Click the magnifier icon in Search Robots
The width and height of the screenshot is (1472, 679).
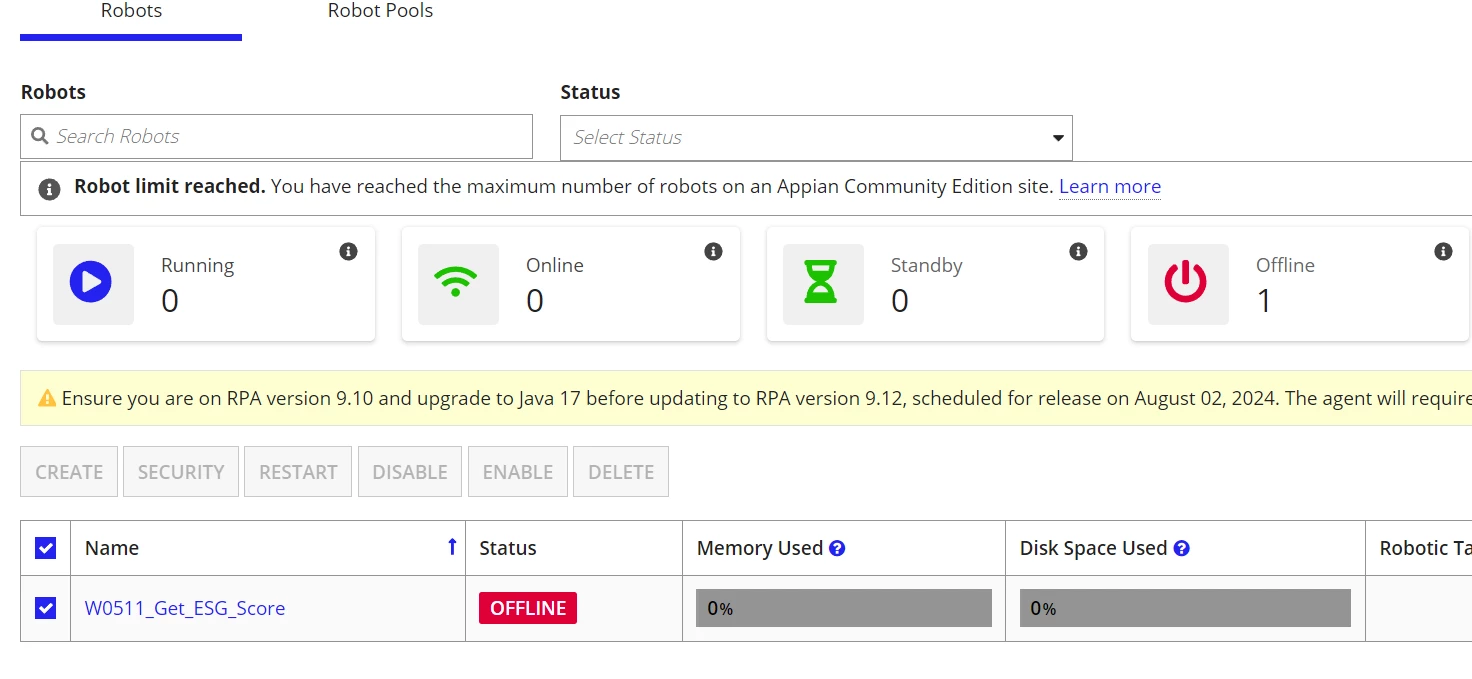pos(40,136)
